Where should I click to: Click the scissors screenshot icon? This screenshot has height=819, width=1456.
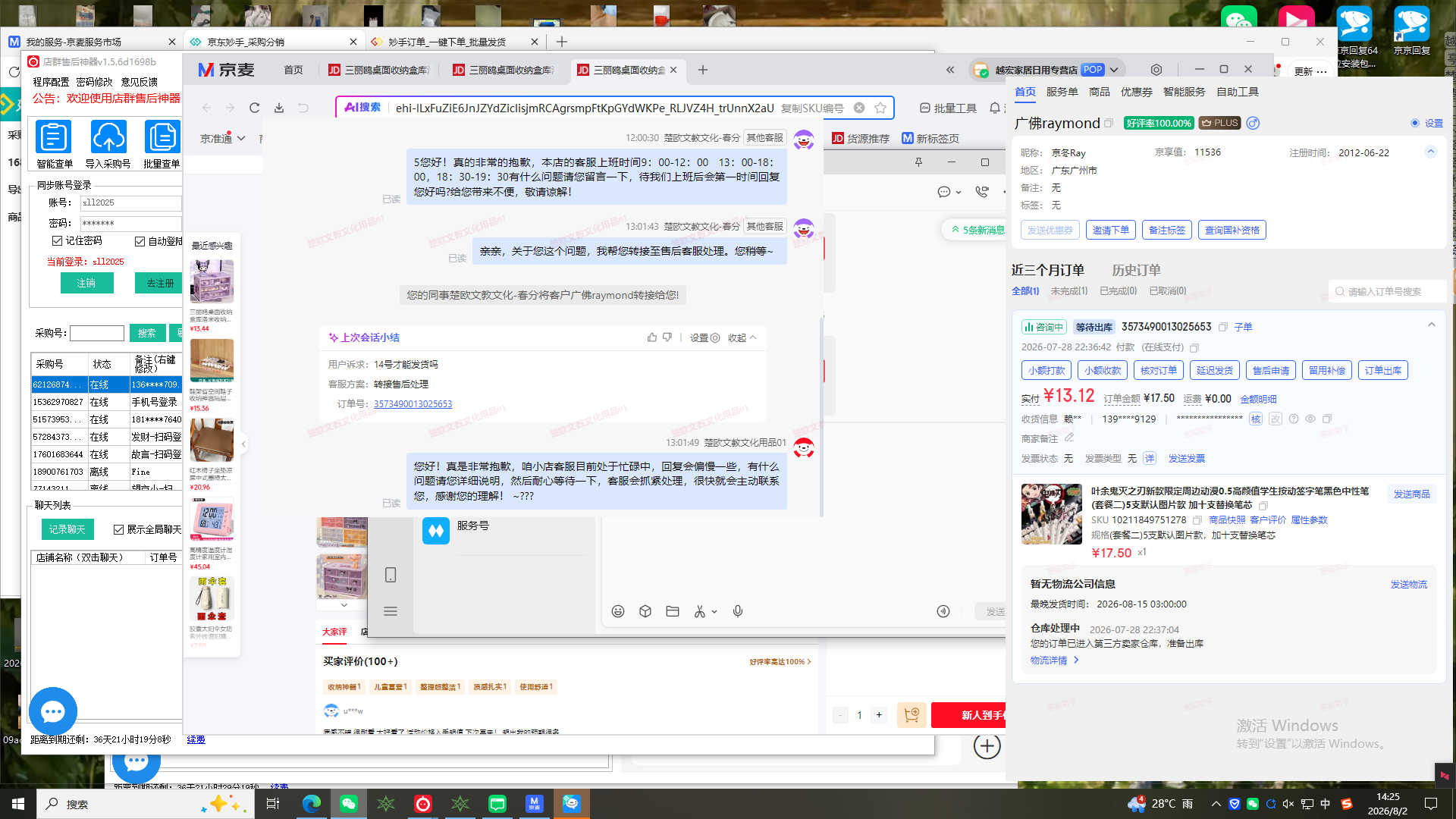(700, 611)
